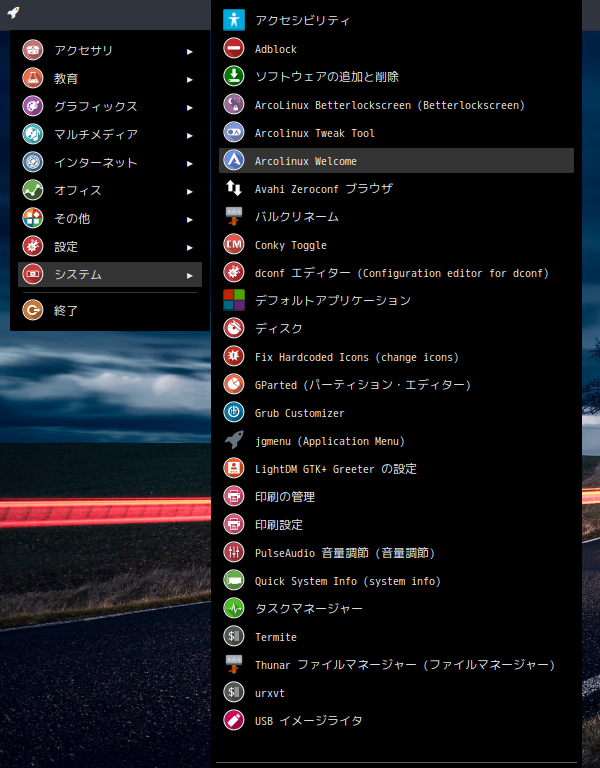600x768 pixels.
Task: Click the マルチメディア music icon
Action: point(33,134)
